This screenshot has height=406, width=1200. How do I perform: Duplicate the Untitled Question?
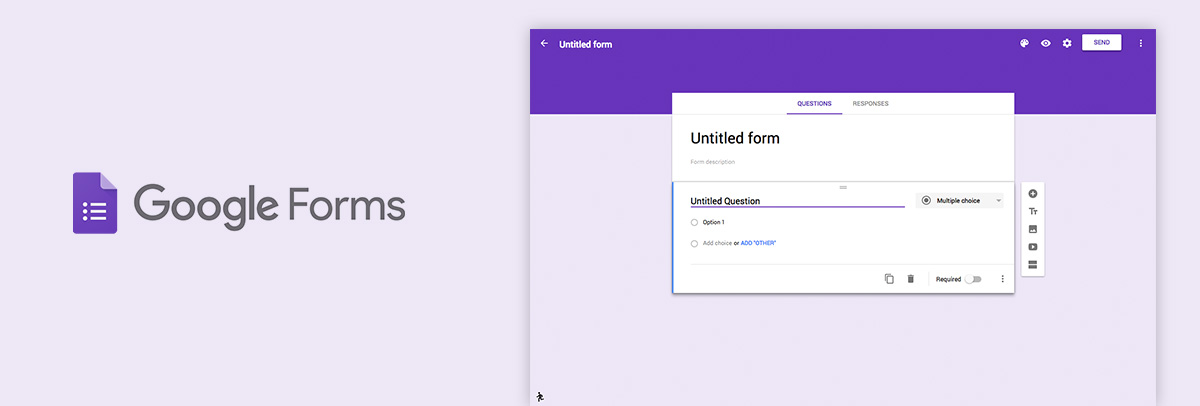pos(889,279)
